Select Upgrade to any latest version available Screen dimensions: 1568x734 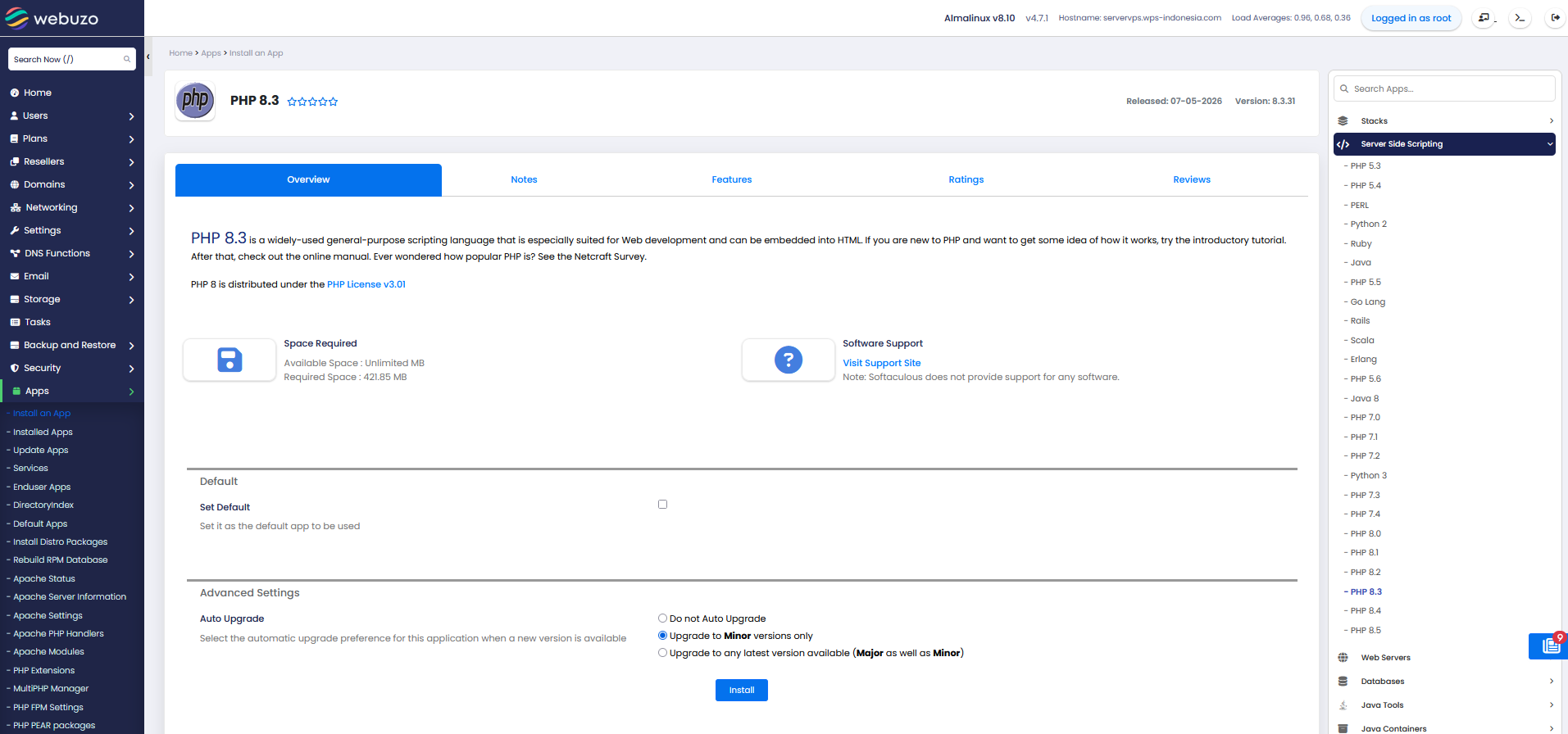click(662, 653)
